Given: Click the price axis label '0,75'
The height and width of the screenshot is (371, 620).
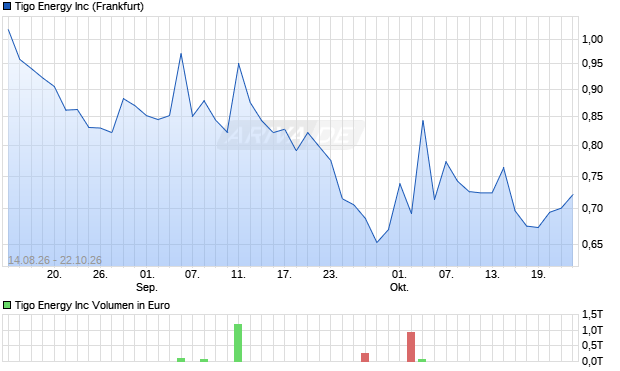Looking at the screenshot, I should (x=592, y=176).
